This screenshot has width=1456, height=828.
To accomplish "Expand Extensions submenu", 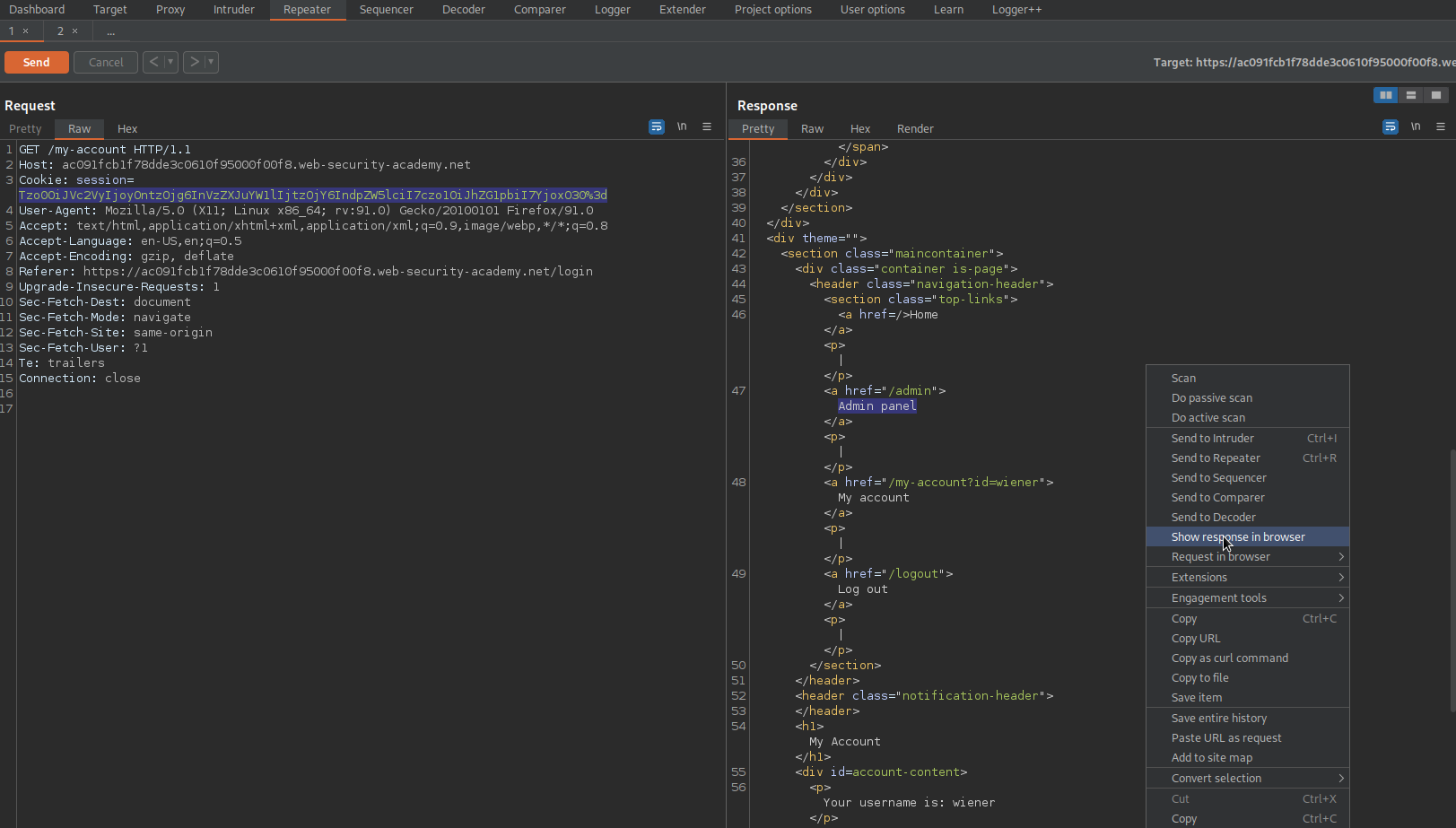I will [x=1248, y=578].
